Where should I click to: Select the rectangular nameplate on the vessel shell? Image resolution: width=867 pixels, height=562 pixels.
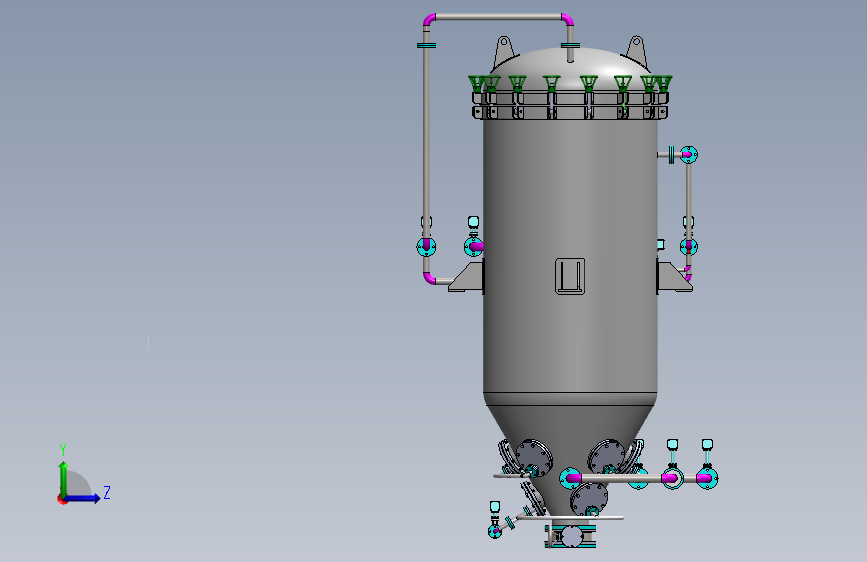(570, 276)
